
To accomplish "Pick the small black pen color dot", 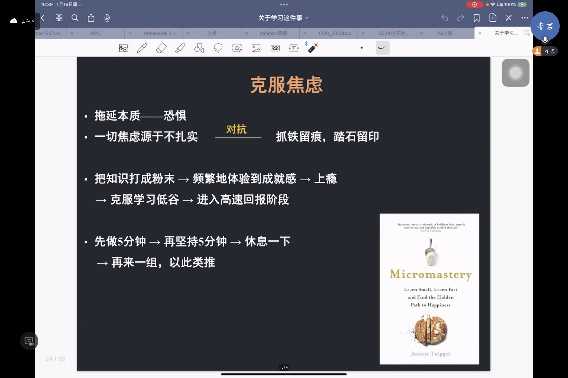I will coord(362,48).
